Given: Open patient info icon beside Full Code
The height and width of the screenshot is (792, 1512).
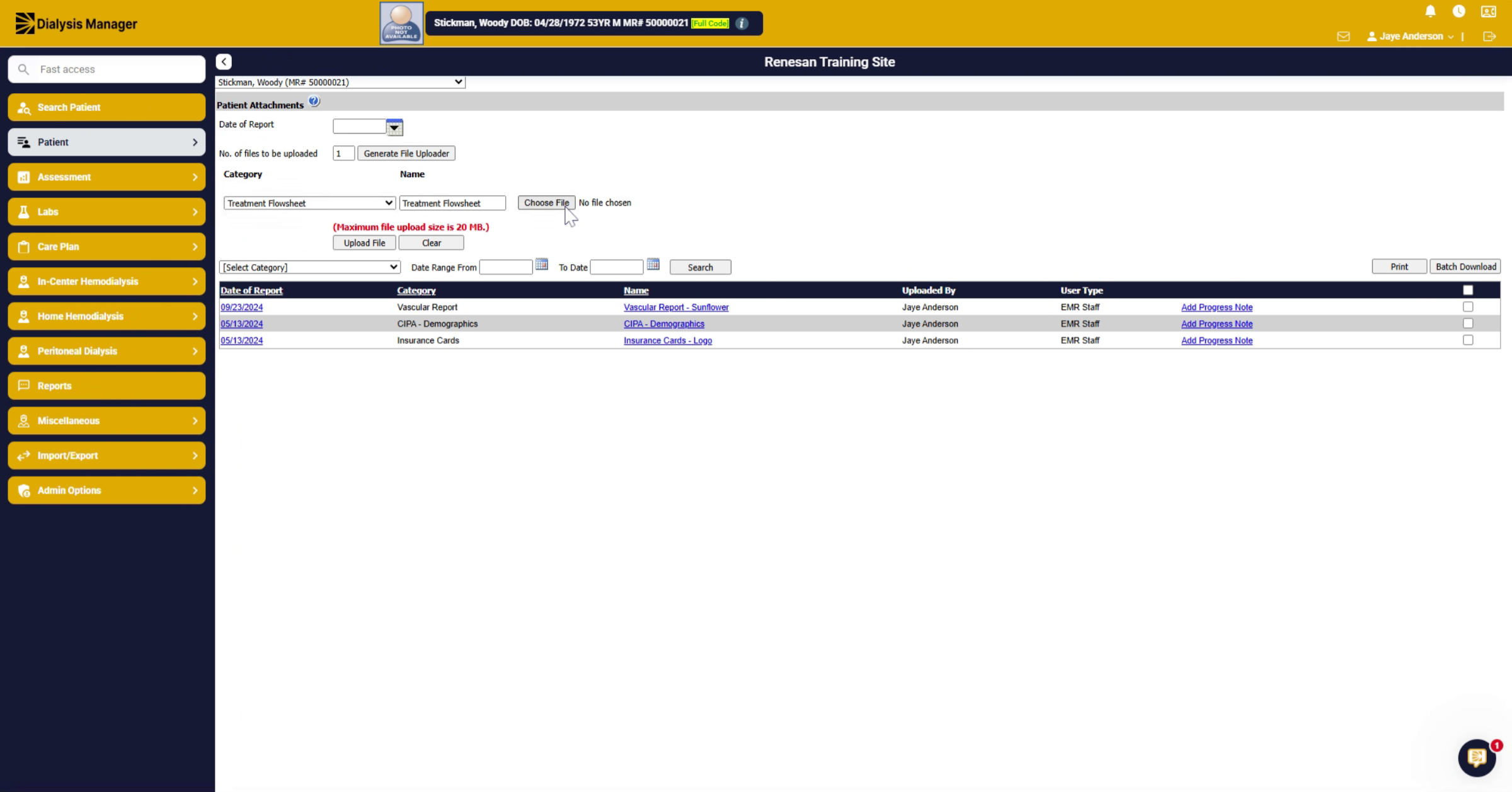Looking at the screenshot, I should pyautogui.click(x=742, y=23).
